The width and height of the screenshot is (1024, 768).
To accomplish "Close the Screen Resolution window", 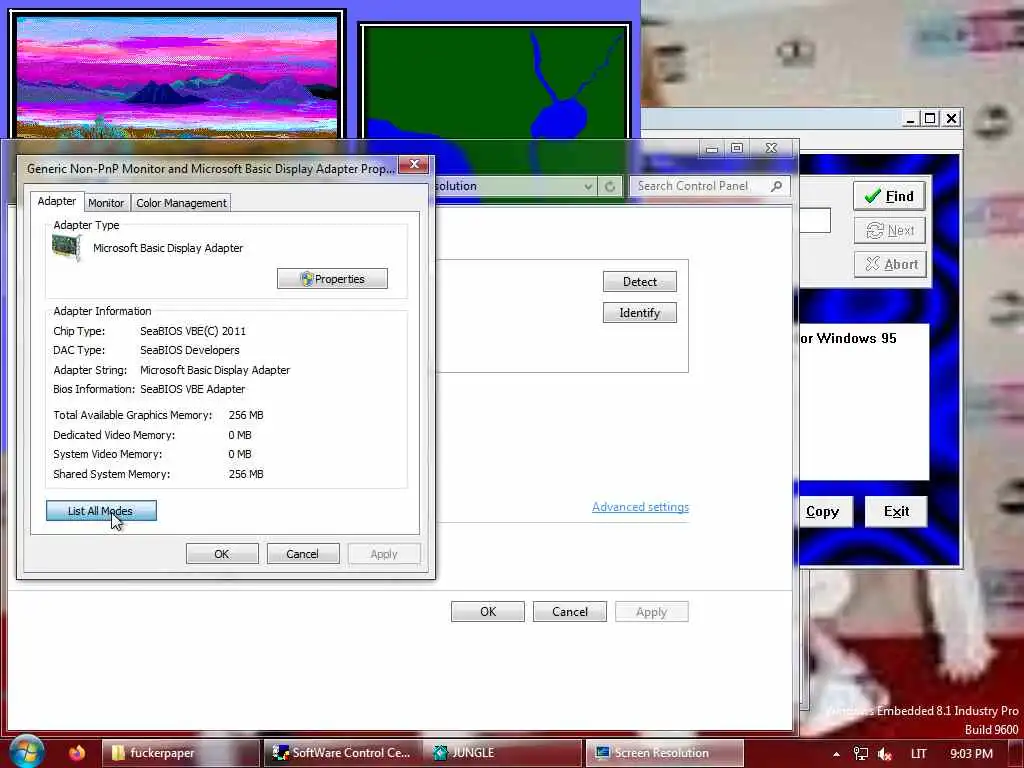I will tap(771, 148).
